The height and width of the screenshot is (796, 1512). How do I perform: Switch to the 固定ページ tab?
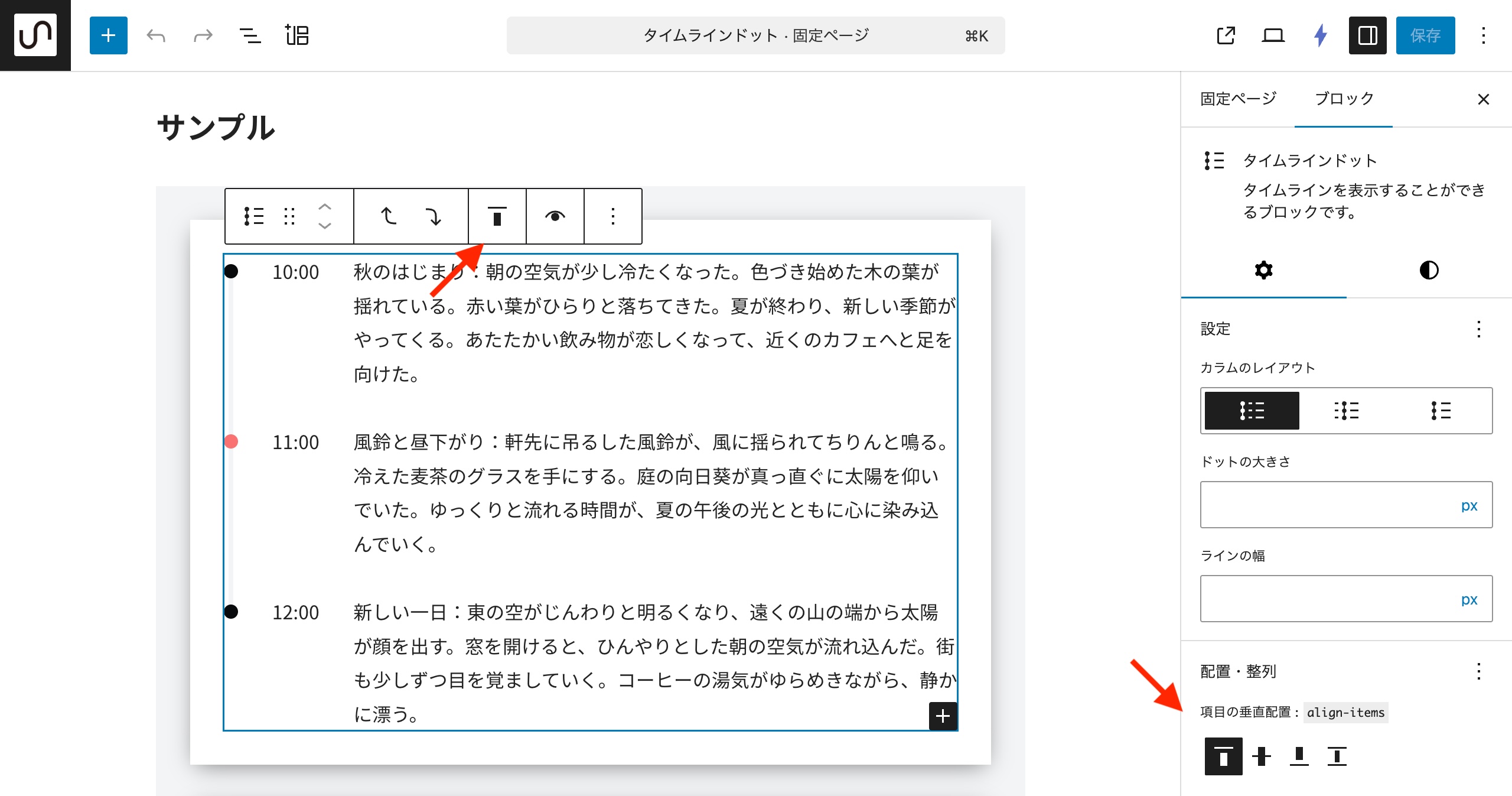[x=1238, y=99]
